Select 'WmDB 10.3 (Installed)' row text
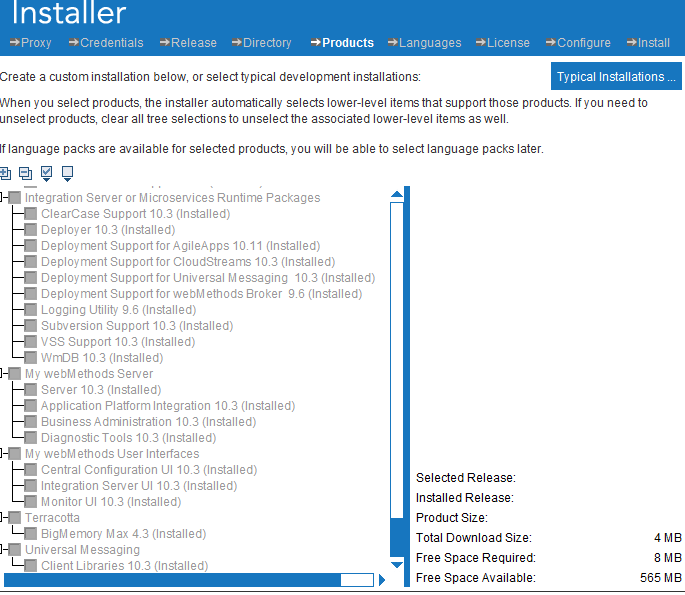The image size is (685, 595). pos(102,358)
